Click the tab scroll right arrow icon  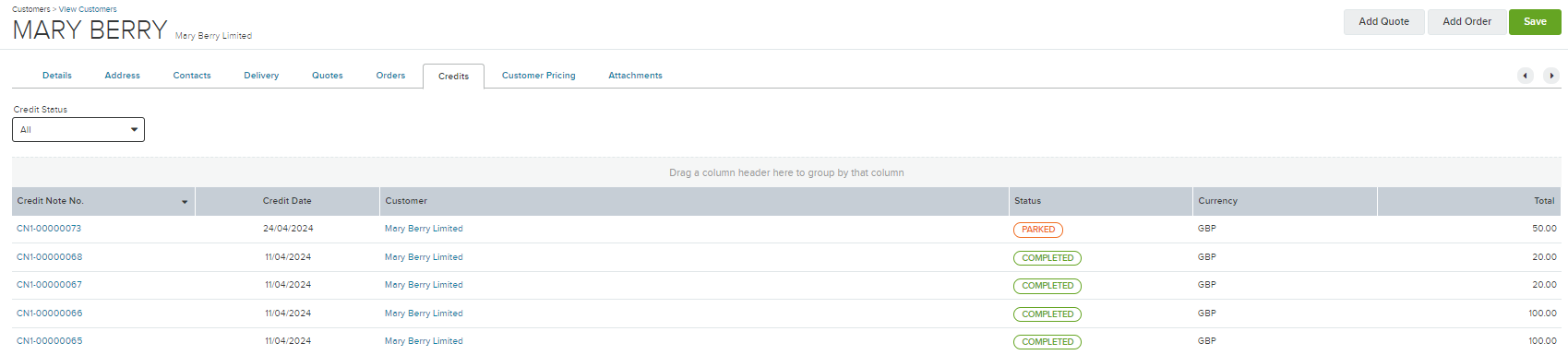(1551, 76)
